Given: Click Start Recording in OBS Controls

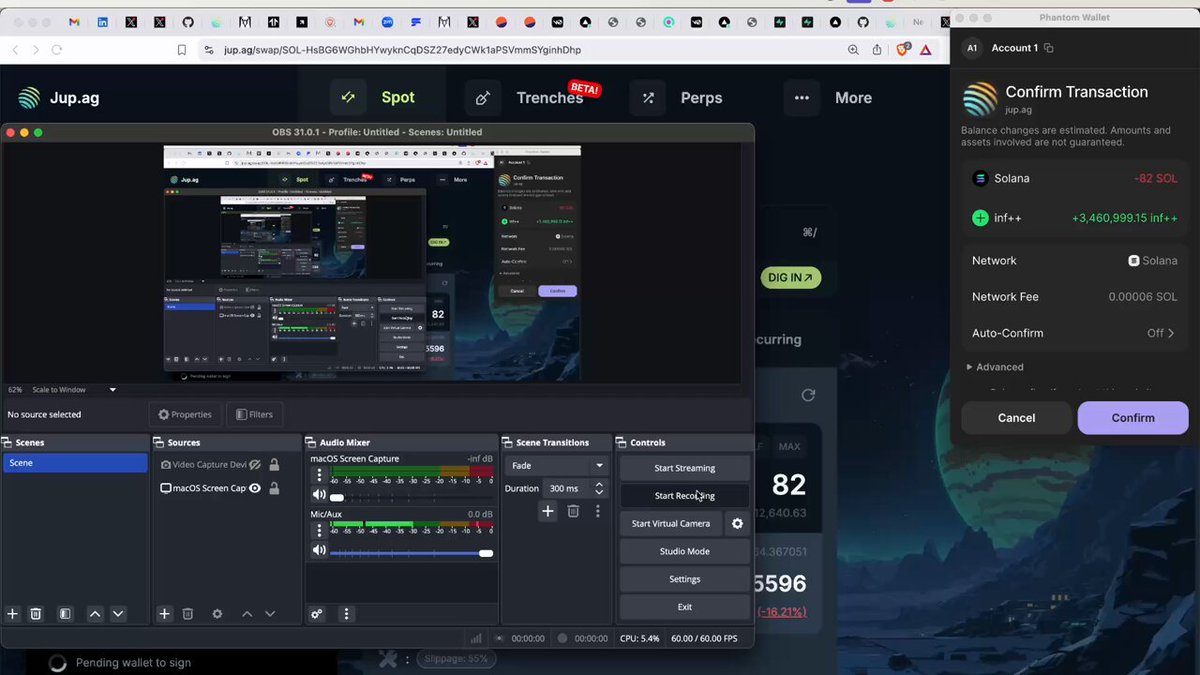Looking at the screenshot, I should pyautogui.click(x=685, y=496).
